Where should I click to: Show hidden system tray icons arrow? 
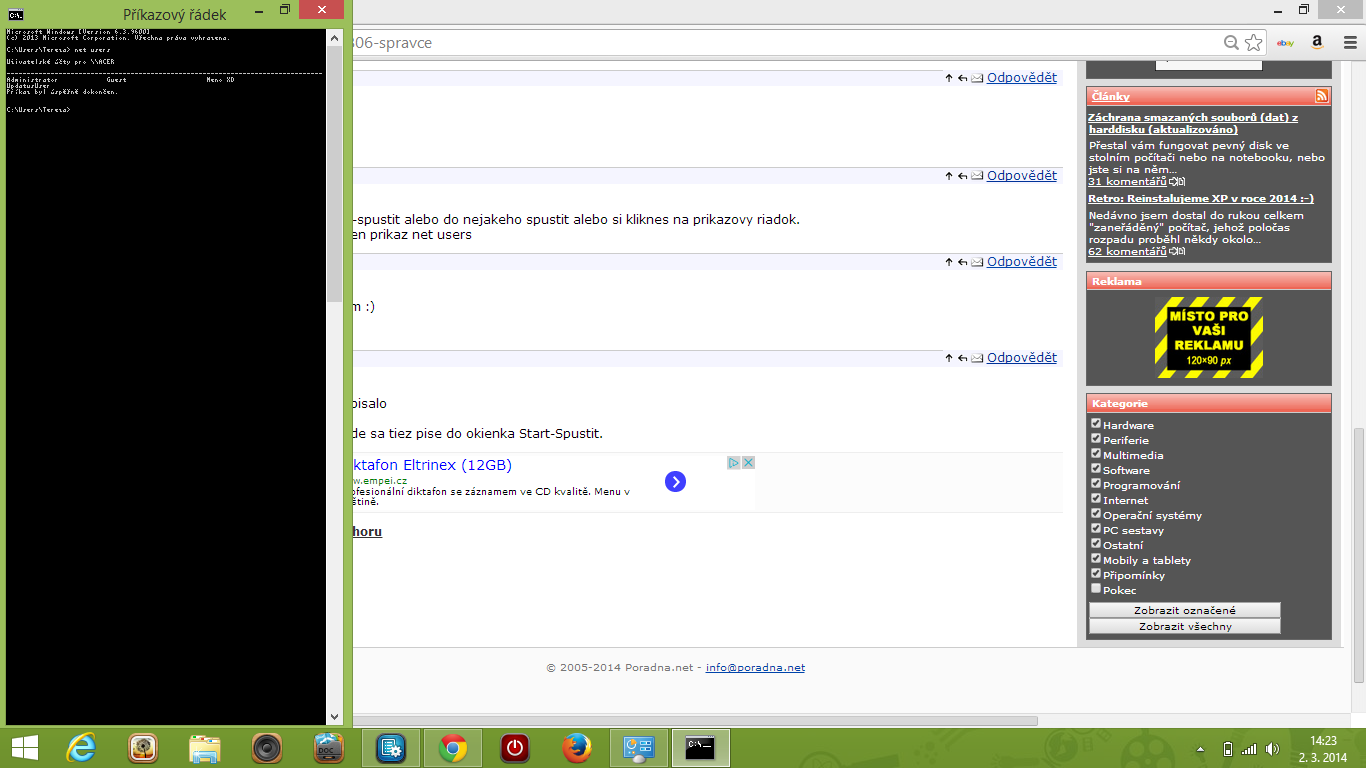tap(1200, 749)
